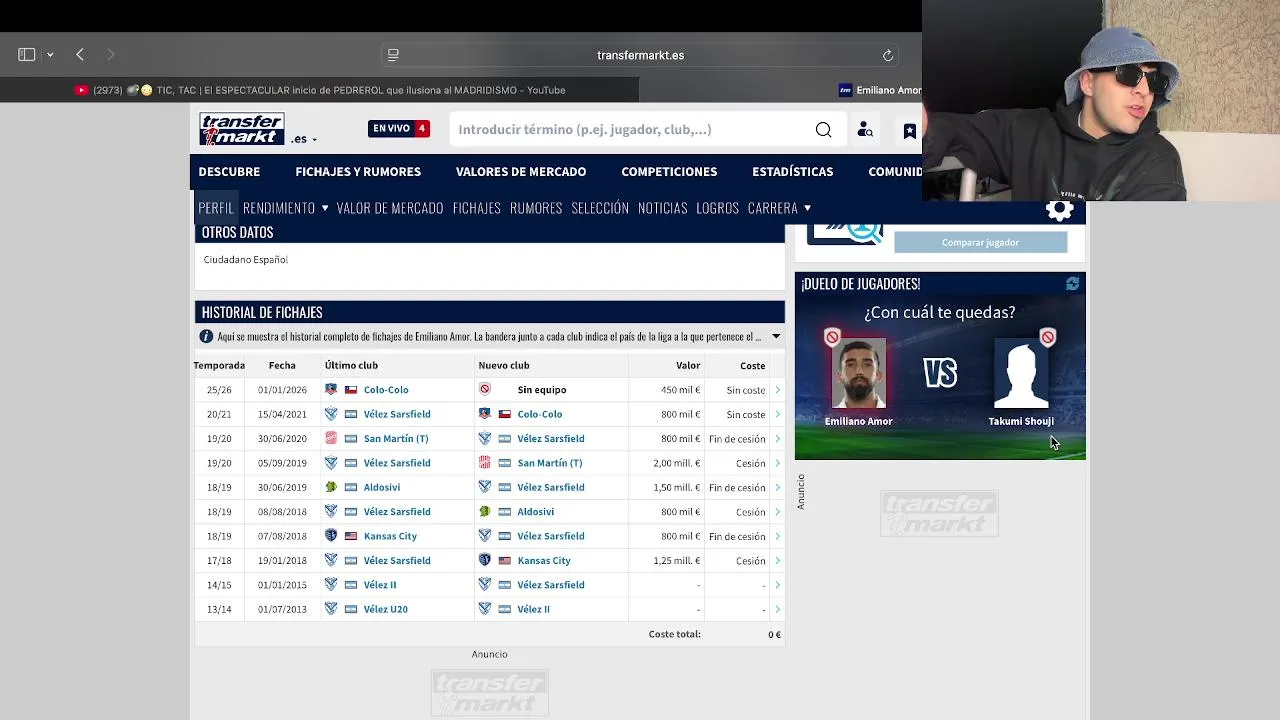
Task: Open details arrow for 07/08/2018 transfer
Action: click(x=777, y=536)
